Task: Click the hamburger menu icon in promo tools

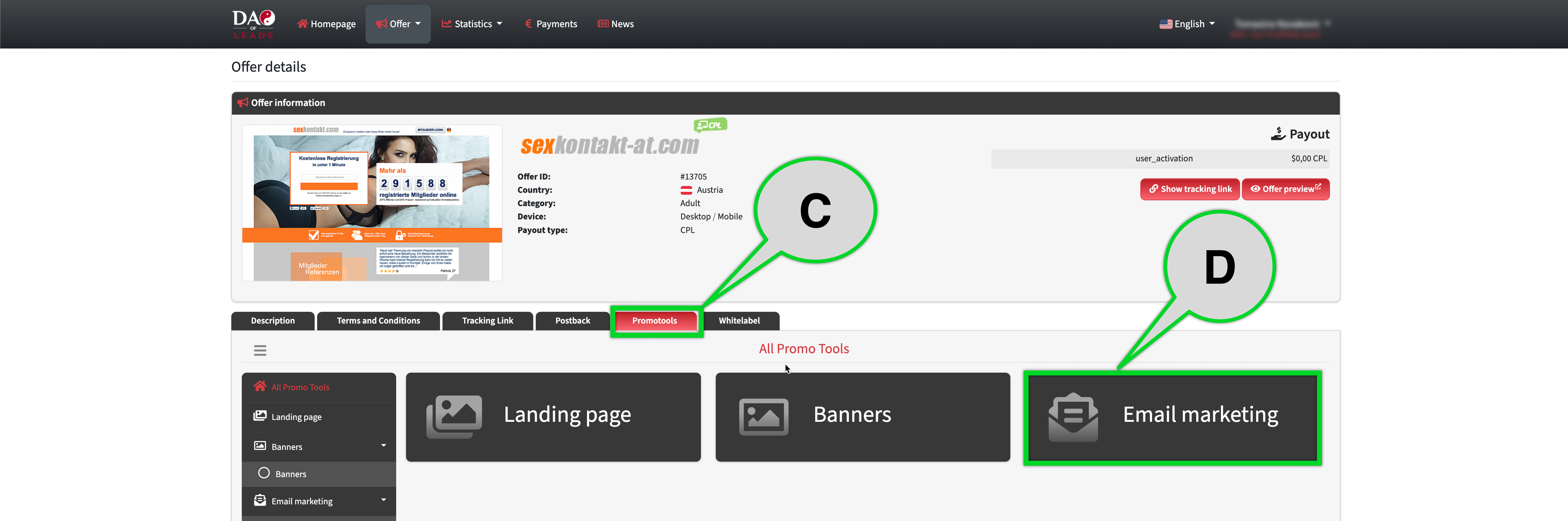Action: click(x=260, y=350)
